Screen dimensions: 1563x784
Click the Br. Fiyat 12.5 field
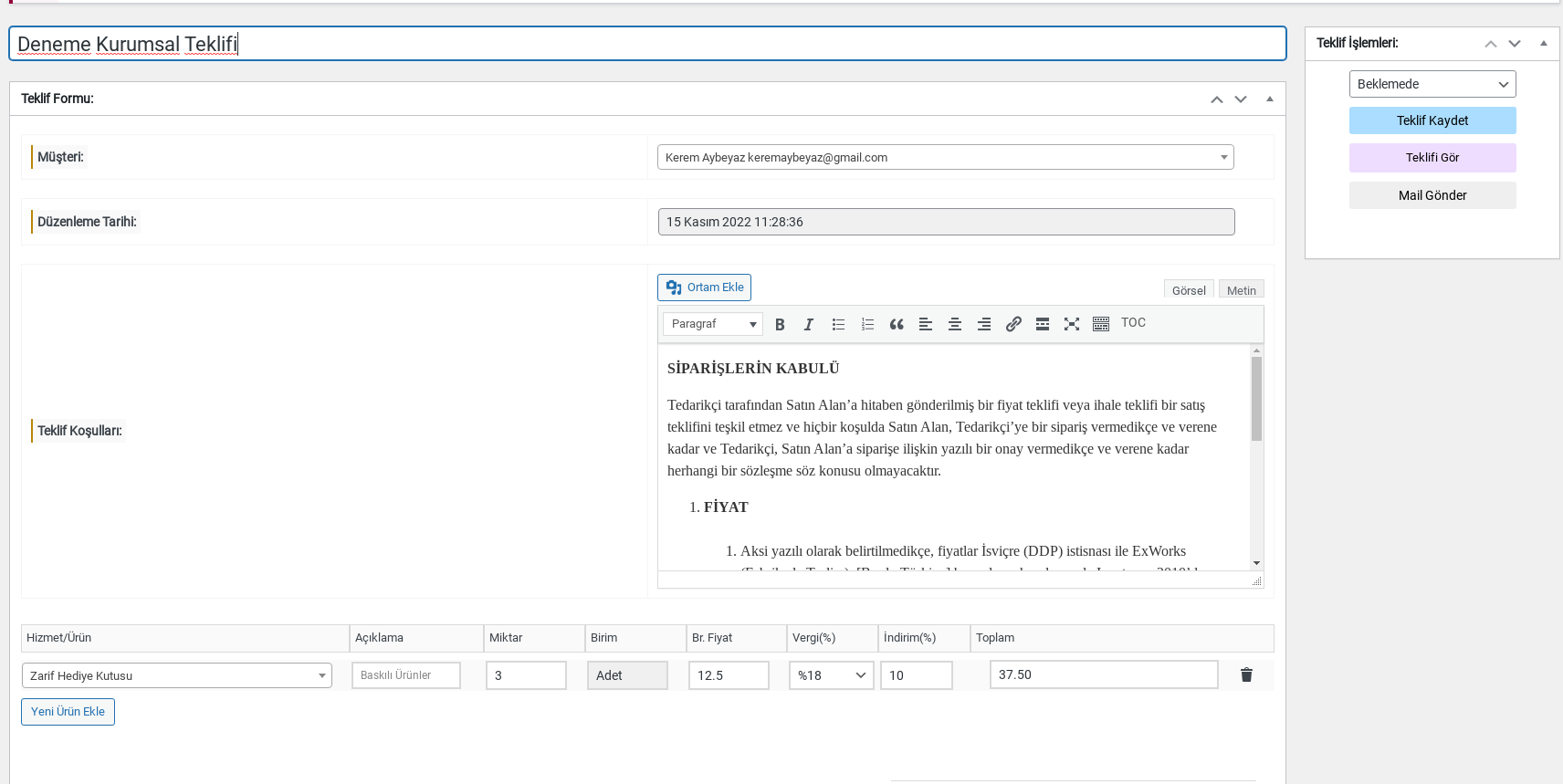[729, 675]
